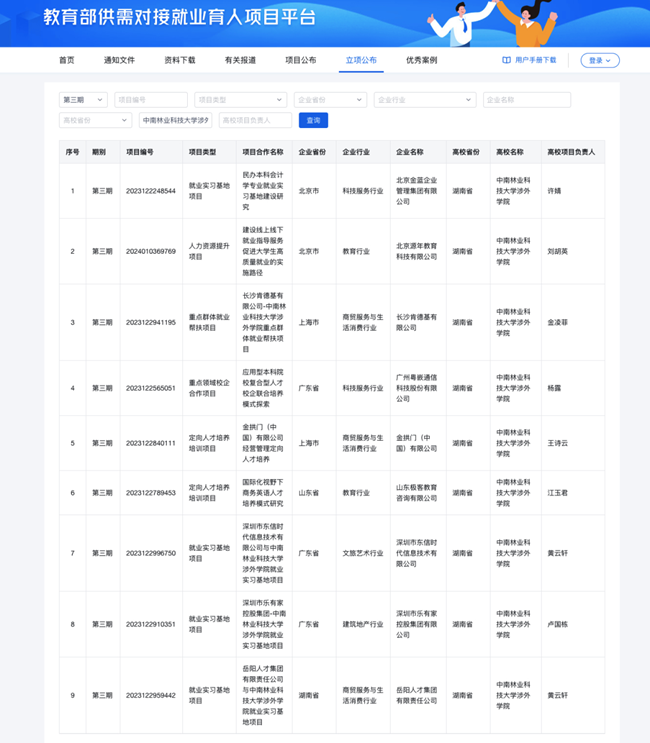650x743 pixels.
Task: Click the 高校项目负责人 input field
Action: pyautogui.click(x=255, y=120)
